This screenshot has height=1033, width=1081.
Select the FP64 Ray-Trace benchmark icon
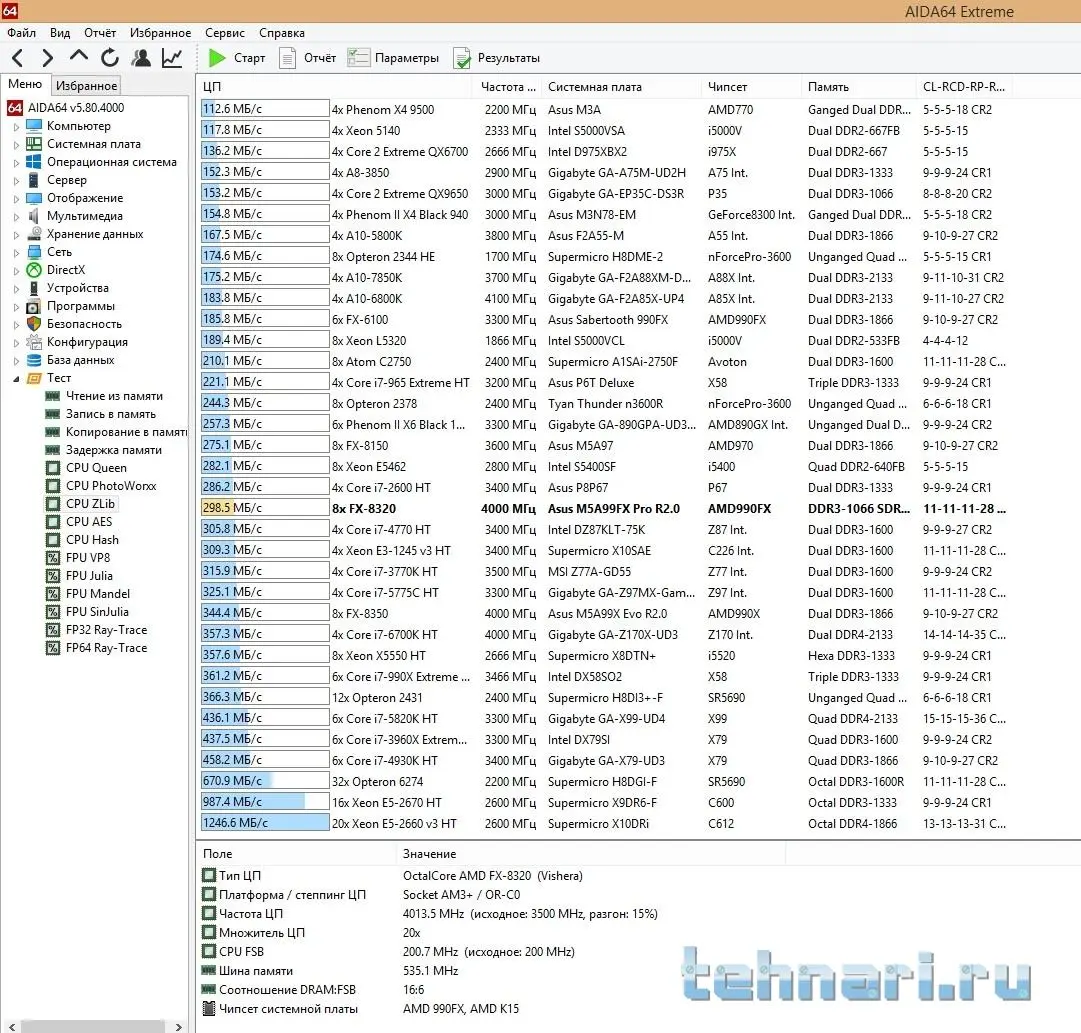point(52,648)
